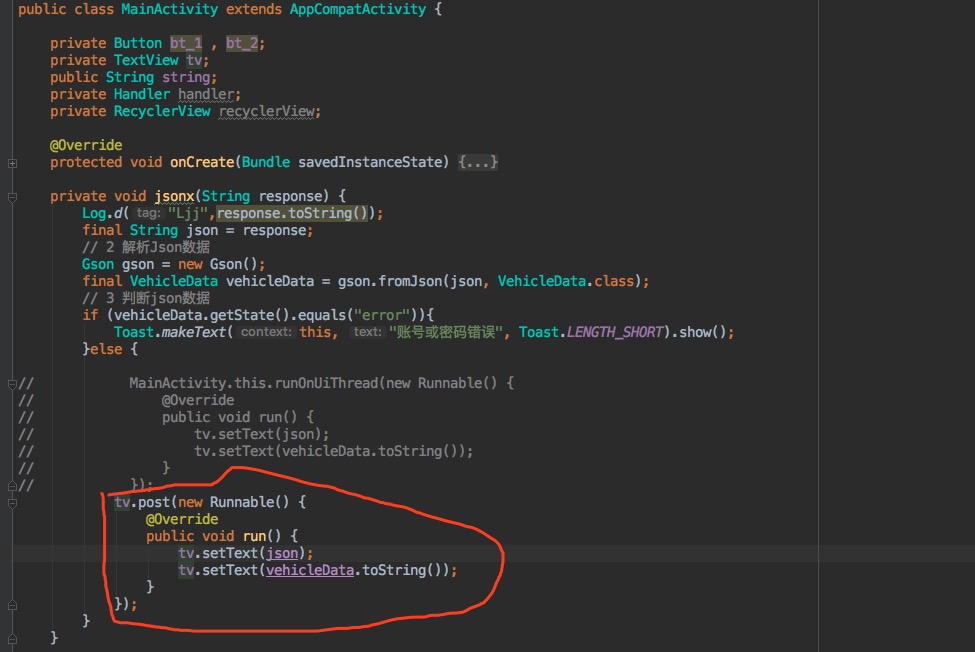Click the recyclerView field declaration name
The image size is (975, 652).
point(268,111)
